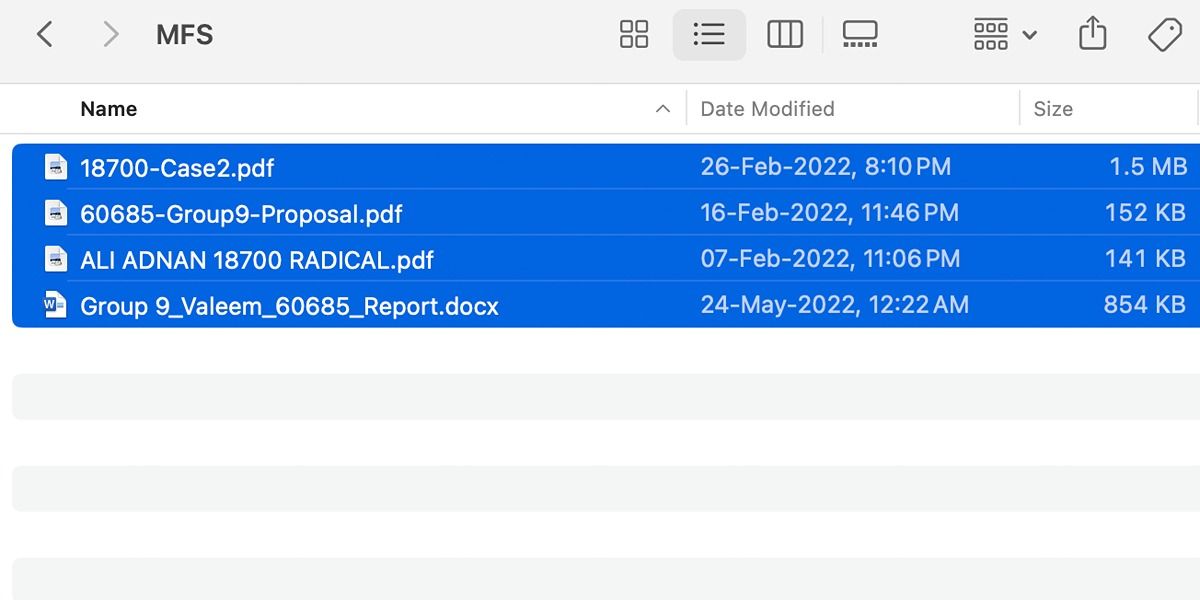The width and height of the screenshot is (1200, 600).
Task: Open the grouping options dropdown
Action: [990, 33]
